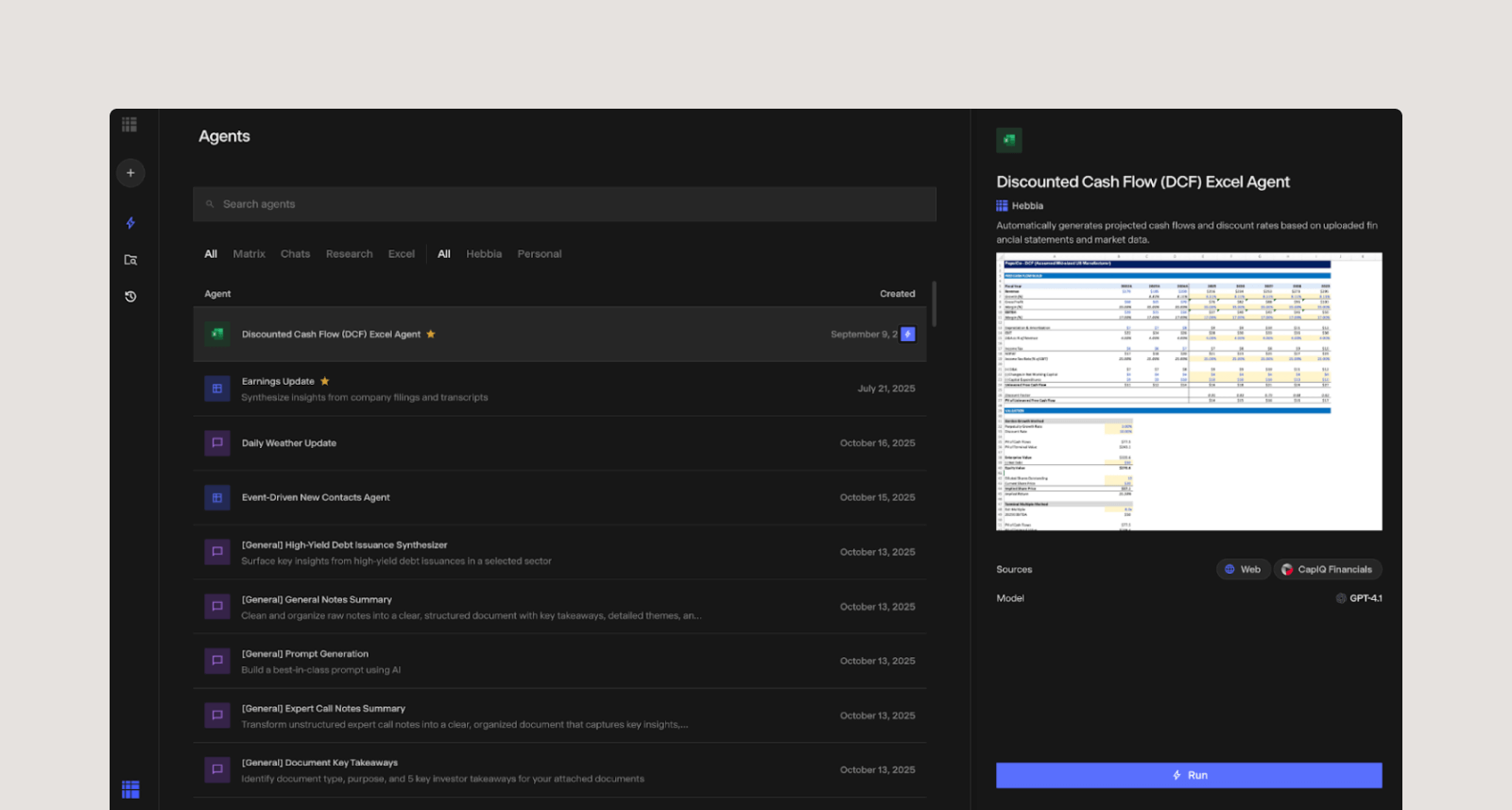
Task: Select the Daily Weather Update agent
Action: pos(559,443)
